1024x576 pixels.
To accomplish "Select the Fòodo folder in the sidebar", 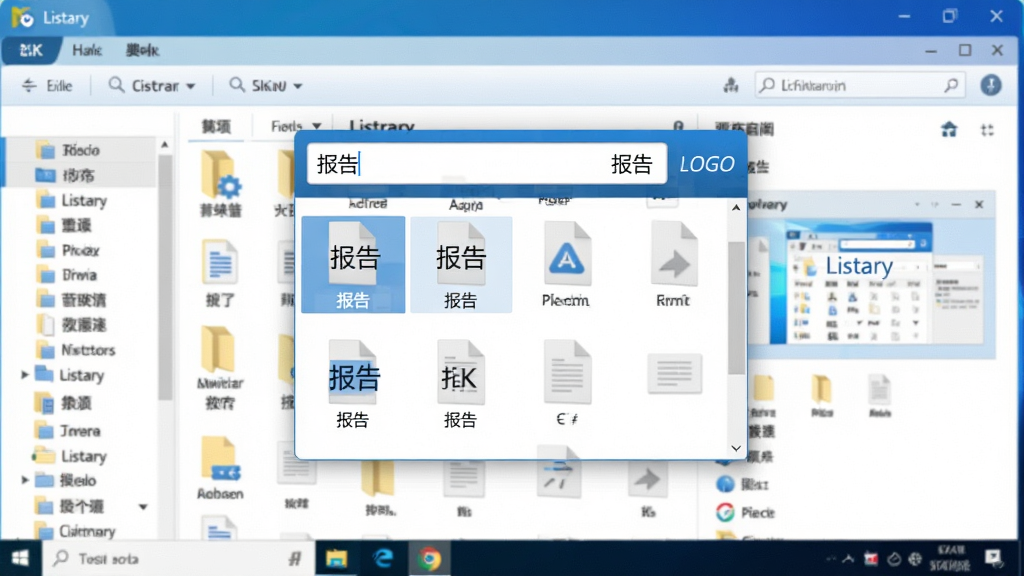I will coord(68,150).
